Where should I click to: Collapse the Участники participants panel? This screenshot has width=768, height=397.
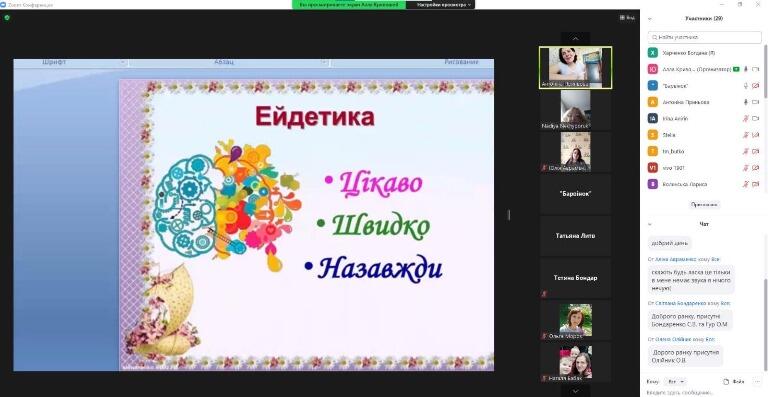(x=650, y=19)
